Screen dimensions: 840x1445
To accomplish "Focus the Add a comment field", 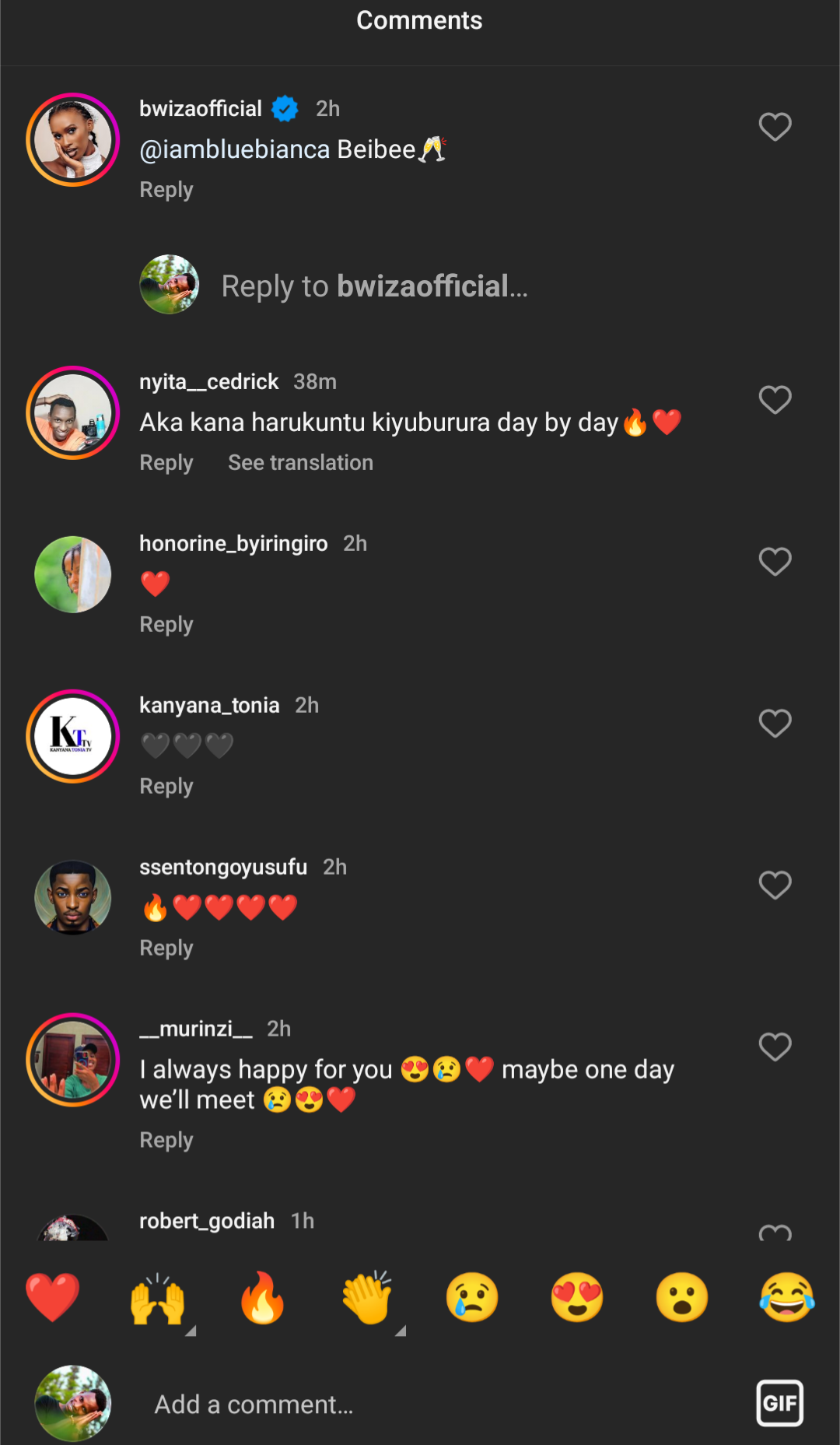I will (389, 1405).
